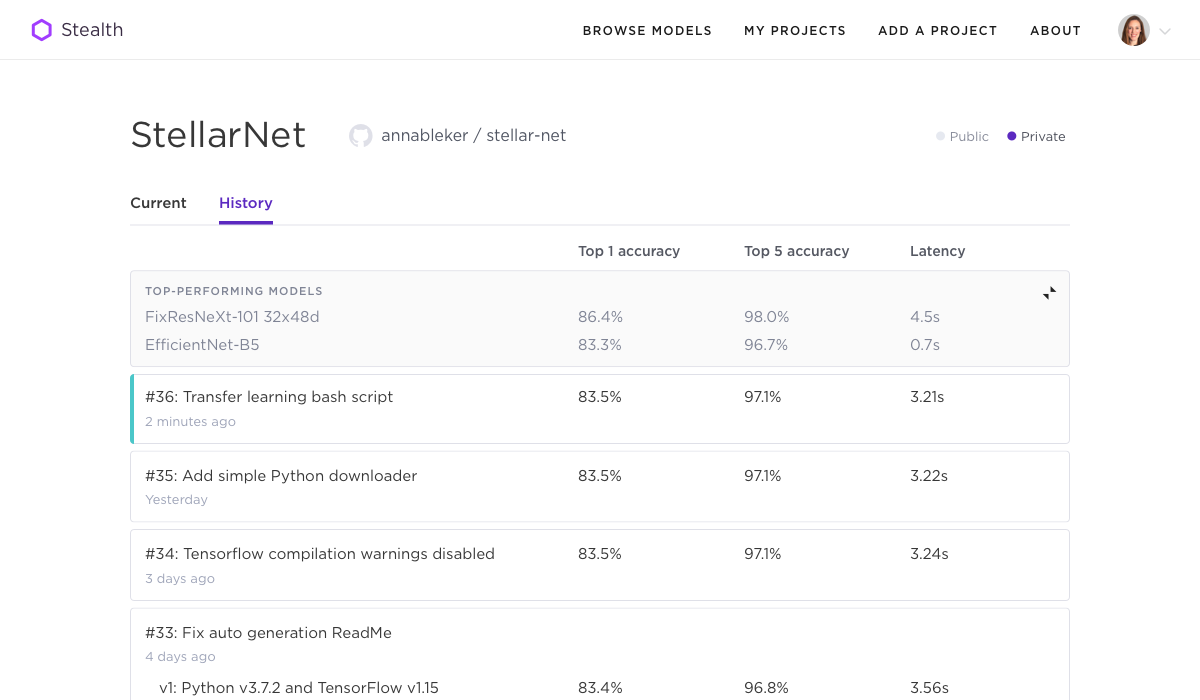
Task: Open the user profile avatar
Action: coord(1133,30)
